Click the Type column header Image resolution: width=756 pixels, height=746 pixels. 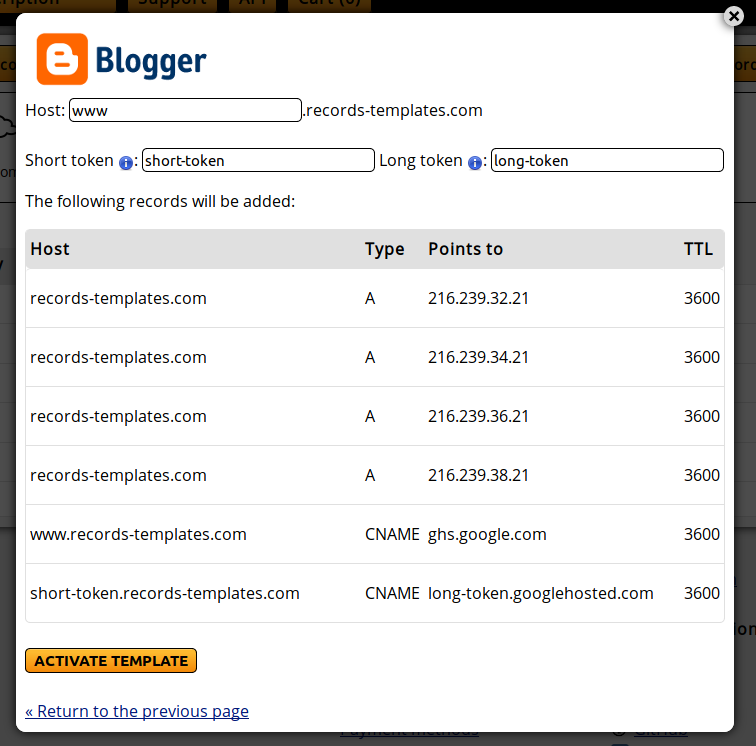tap(384, 249)
